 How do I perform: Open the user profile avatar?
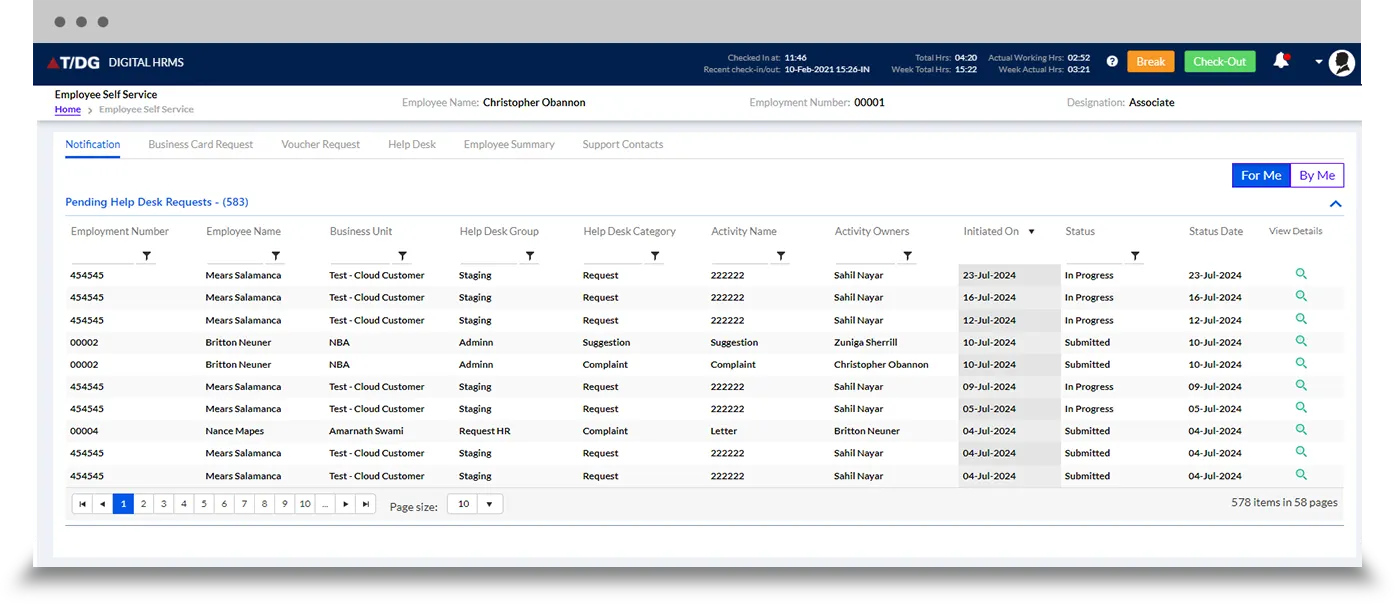(x=1342, y=63)
